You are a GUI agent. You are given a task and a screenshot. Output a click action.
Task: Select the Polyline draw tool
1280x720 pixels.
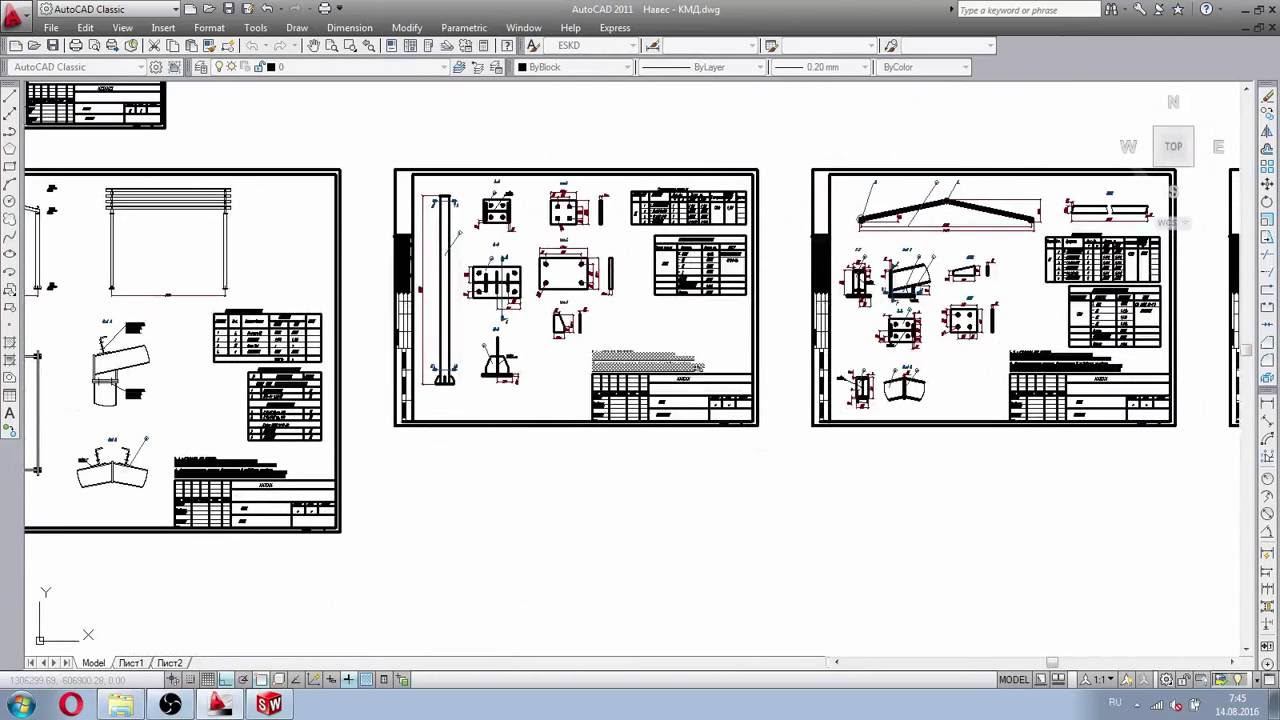(x=10, y=131)
